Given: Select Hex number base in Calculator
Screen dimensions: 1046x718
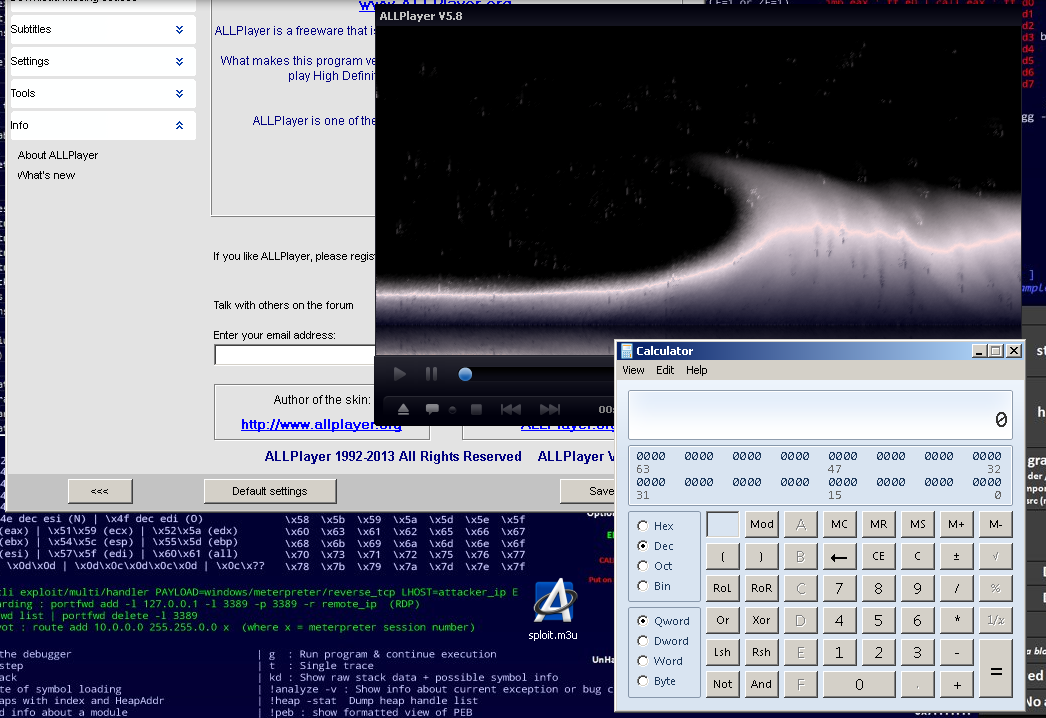Looking at the screenshot, I should point(655,526).
